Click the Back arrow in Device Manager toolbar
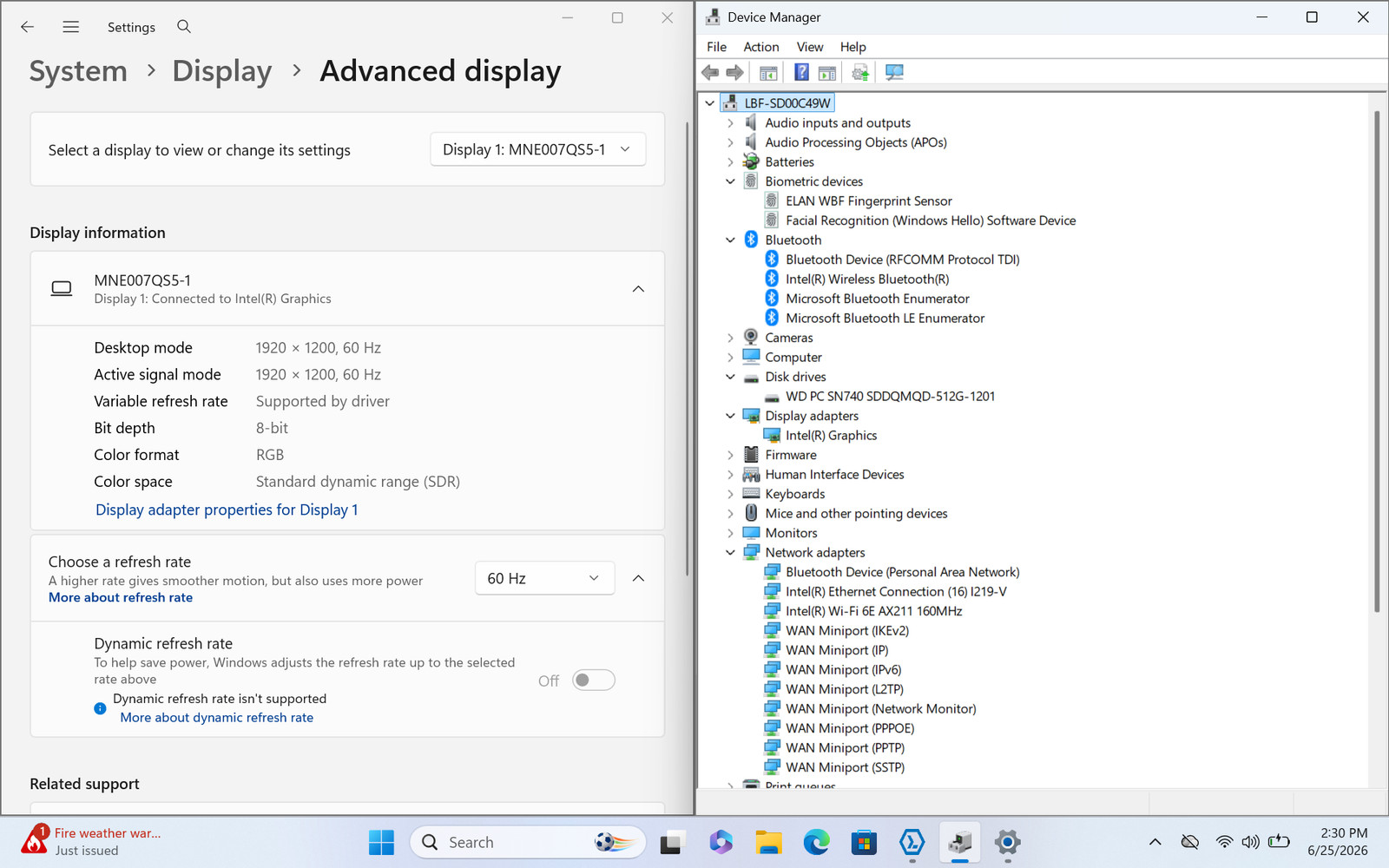1389x868 pixels. (x=710, y=73)
